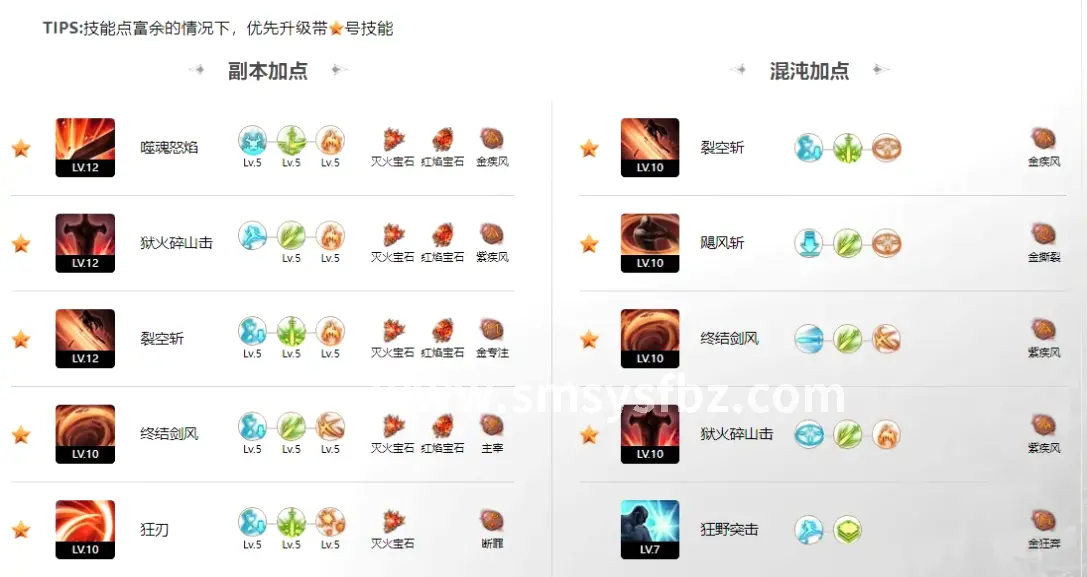
Task: Click the 金狂奔 rune icon beside 狂野突击
Action: [x=1043, y=522]
